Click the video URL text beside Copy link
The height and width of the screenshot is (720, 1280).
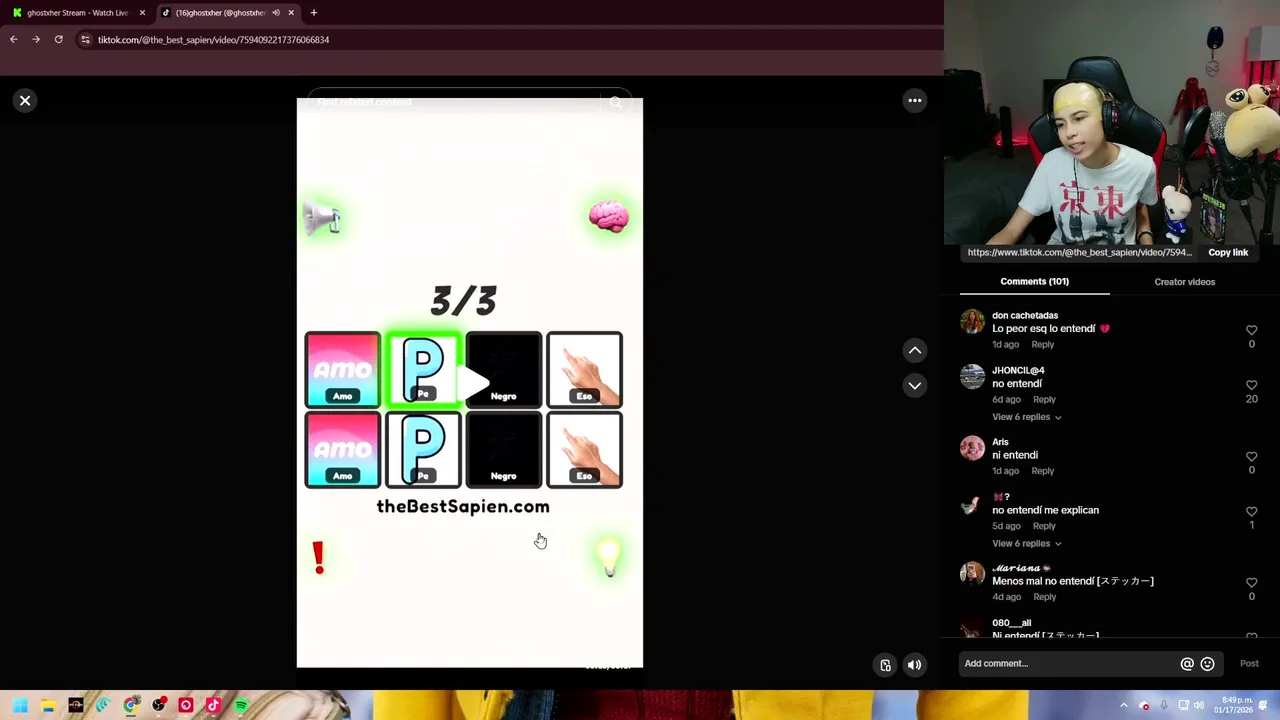coord(1079,253)
